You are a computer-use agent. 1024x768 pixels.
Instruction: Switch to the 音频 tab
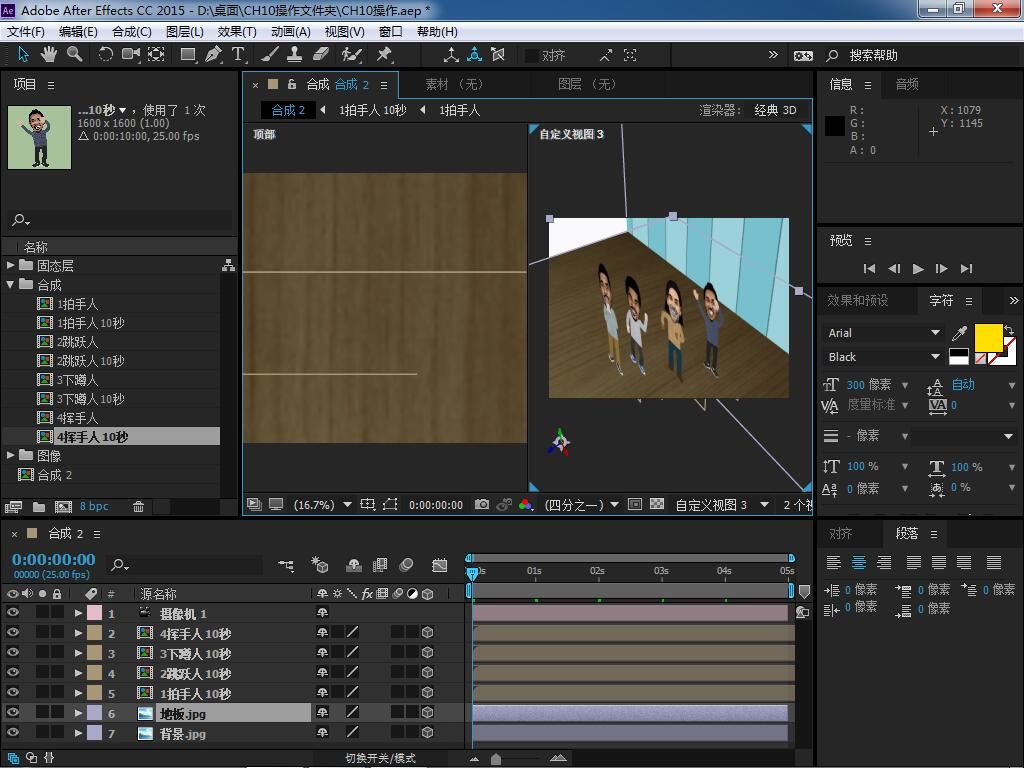(x=907, y=85)
